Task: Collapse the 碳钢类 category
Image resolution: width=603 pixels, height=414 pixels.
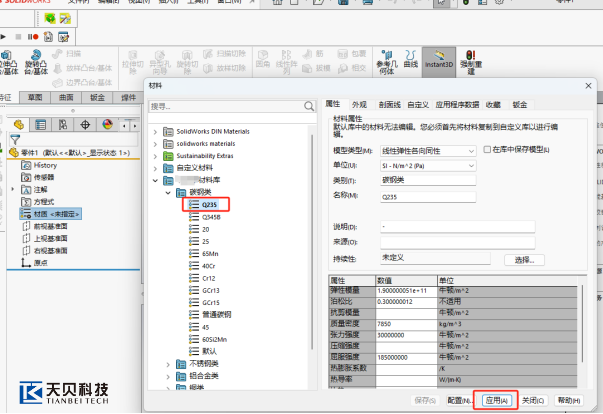Action: [168, 193]
